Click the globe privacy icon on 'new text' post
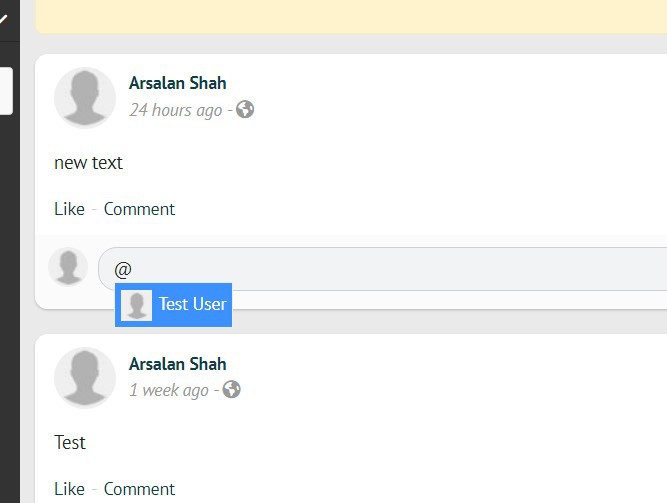The image size is (667, 503). (245, 109)
